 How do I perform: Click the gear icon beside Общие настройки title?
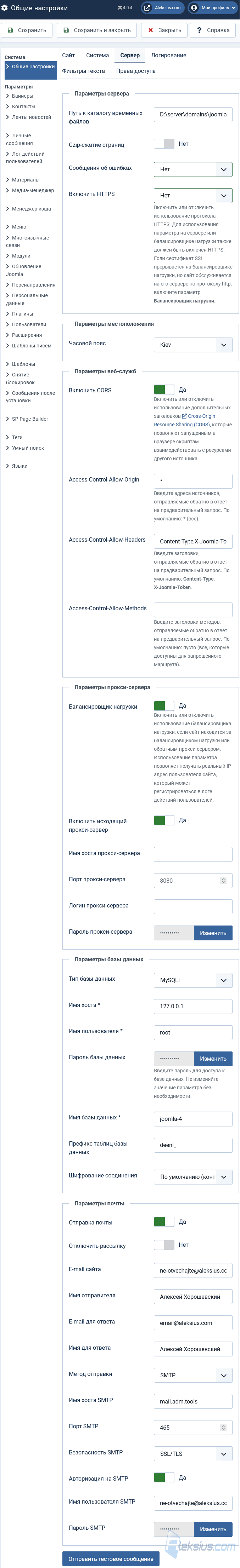click(x=5, y=8)
